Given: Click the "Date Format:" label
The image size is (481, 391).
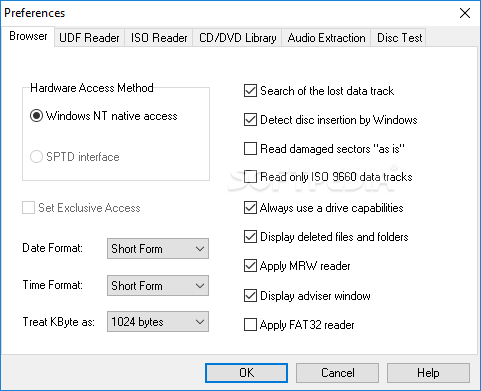Looking at the screenshot, I should tap(52, 248).
